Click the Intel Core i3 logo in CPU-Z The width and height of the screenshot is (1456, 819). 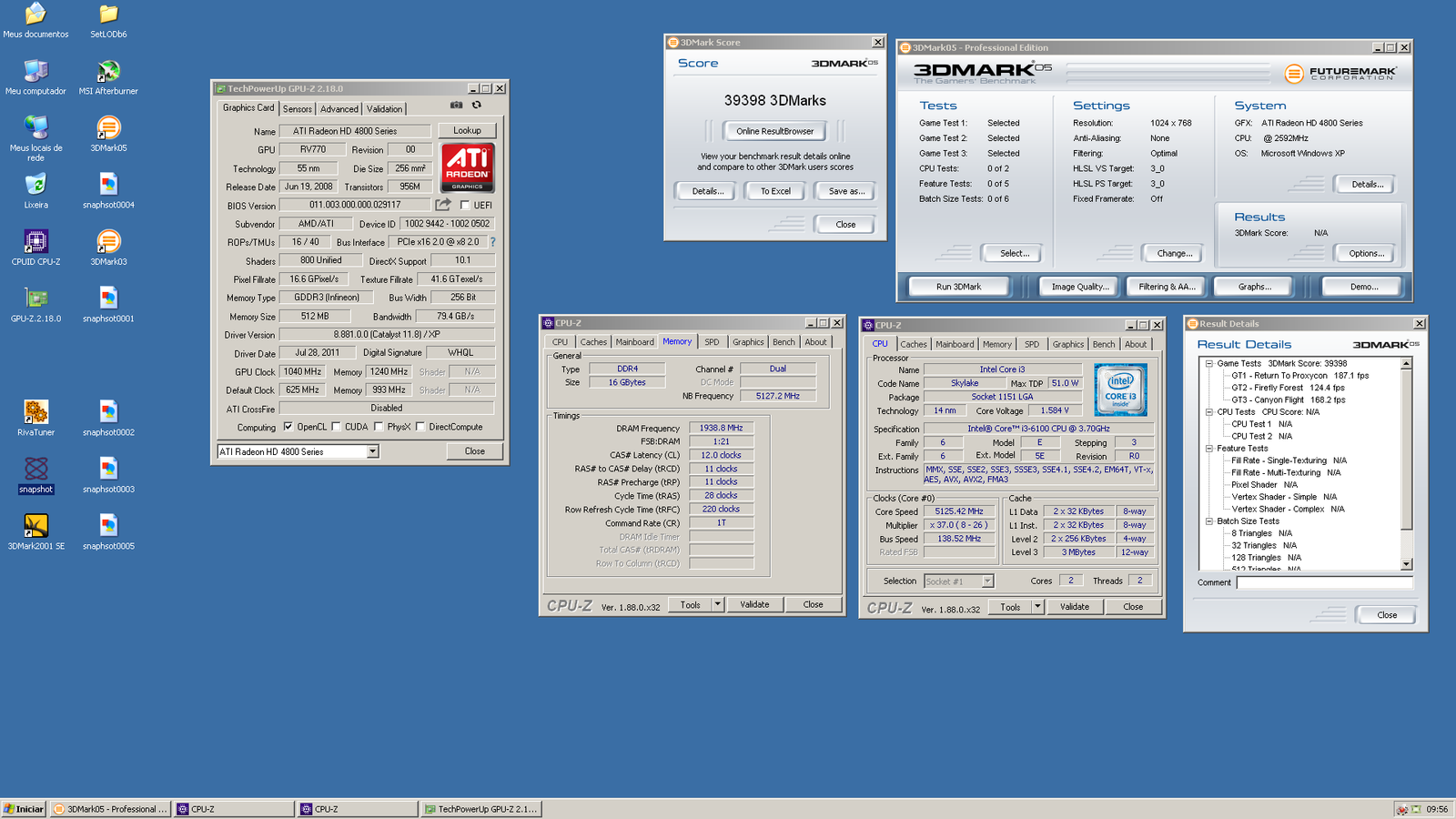coord(1119,389)
